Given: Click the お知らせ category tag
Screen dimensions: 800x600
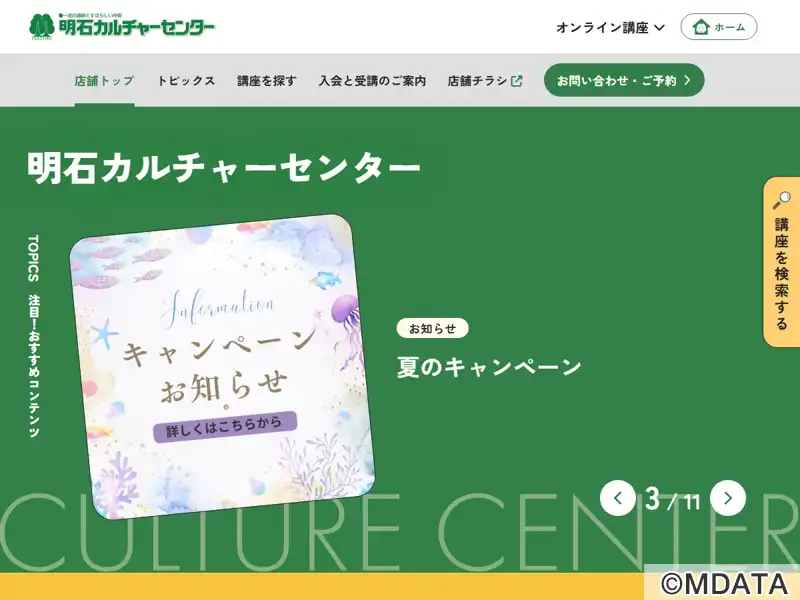Looking at the screenshot, I should tap(432, 329).
